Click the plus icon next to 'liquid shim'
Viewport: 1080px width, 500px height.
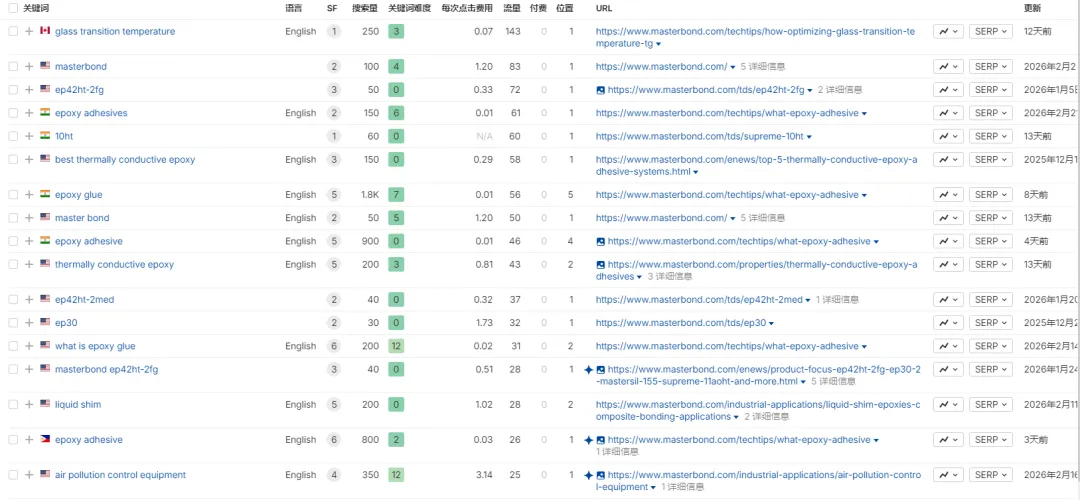[x=29, y=405]
